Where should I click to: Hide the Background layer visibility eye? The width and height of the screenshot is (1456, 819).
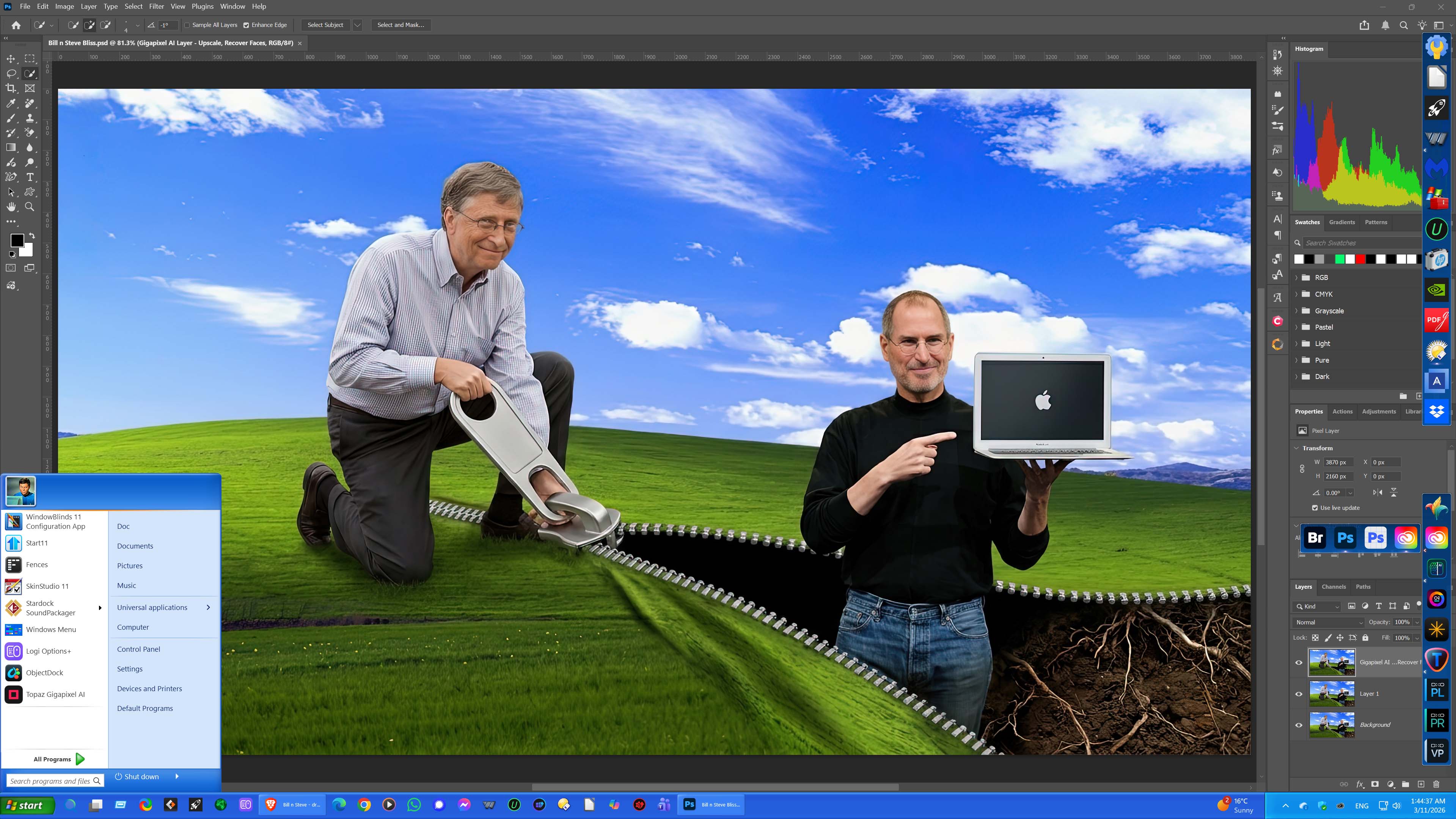point(1298,725)
